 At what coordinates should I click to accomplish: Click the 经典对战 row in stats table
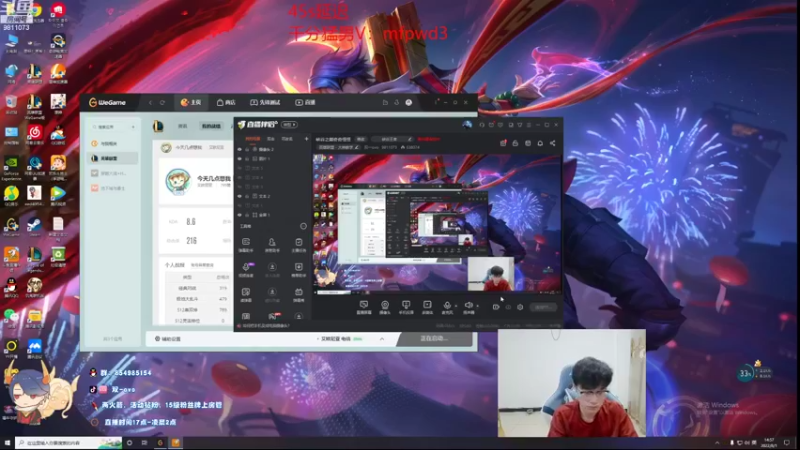(197, 288)
